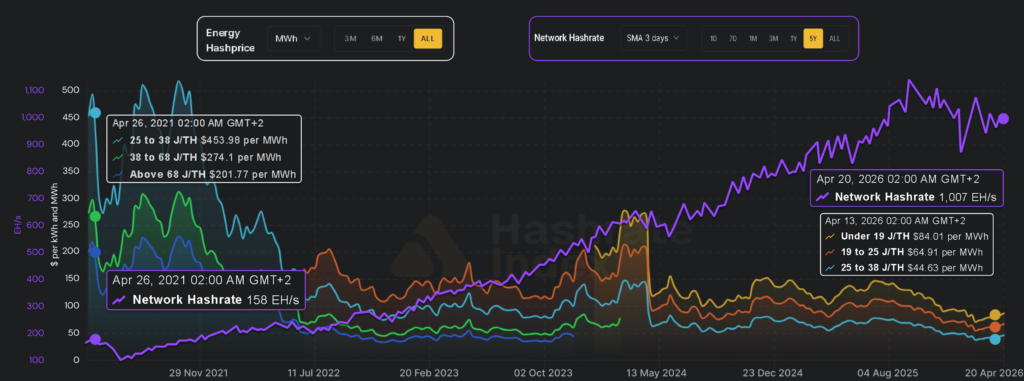Viewport: 1024px width, 381px height.
Task: Open the MWh unit dropdown
Action: click(293, 39)
